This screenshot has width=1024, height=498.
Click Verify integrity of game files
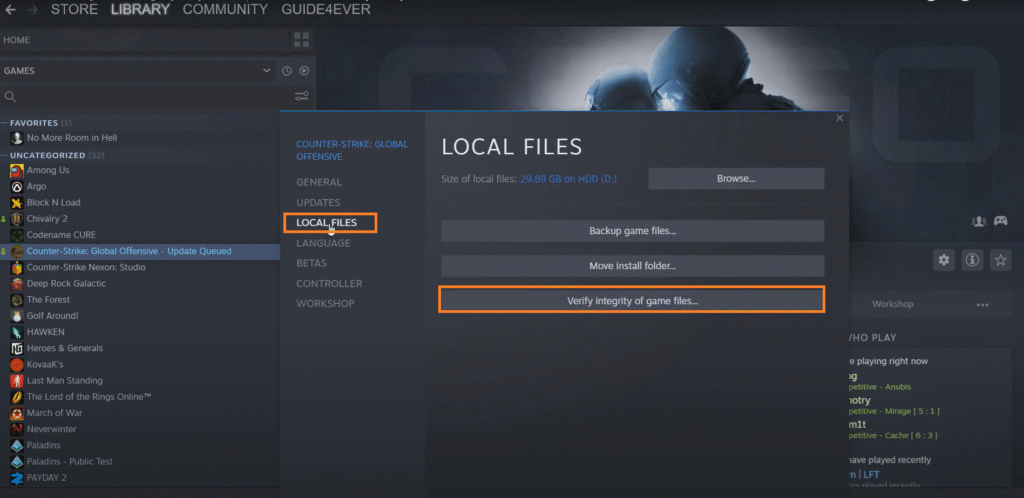(x=632, y=300)
